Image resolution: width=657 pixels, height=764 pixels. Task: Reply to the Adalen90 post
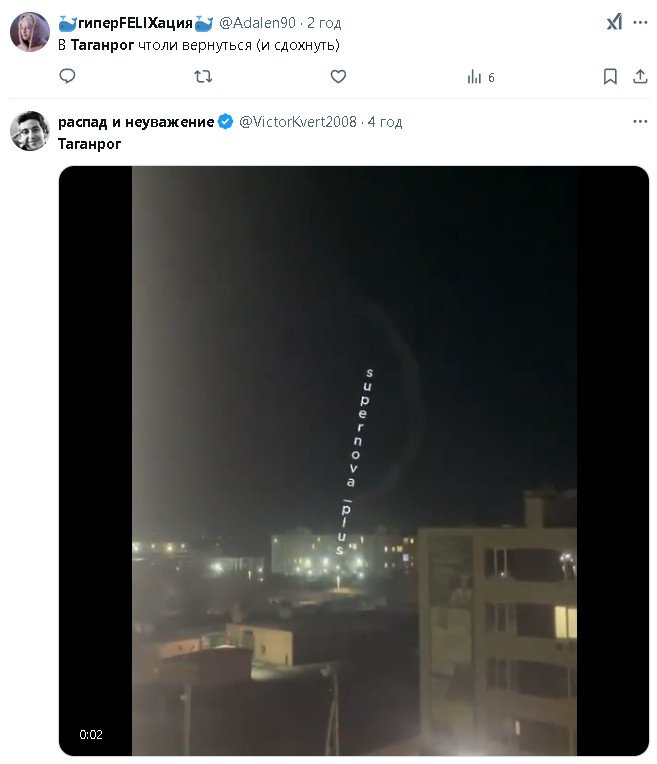tap(67, 77)
